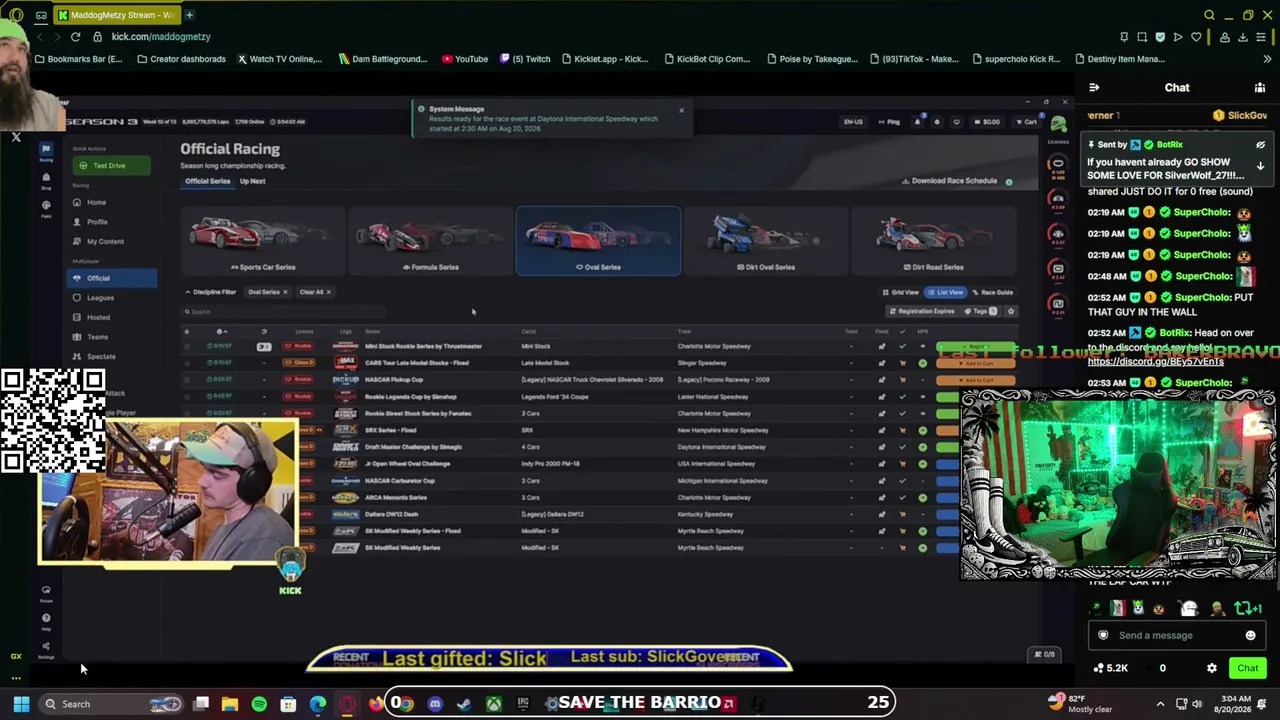
Task: Open Xbox app from the taskbar
Action: (494, 704)
